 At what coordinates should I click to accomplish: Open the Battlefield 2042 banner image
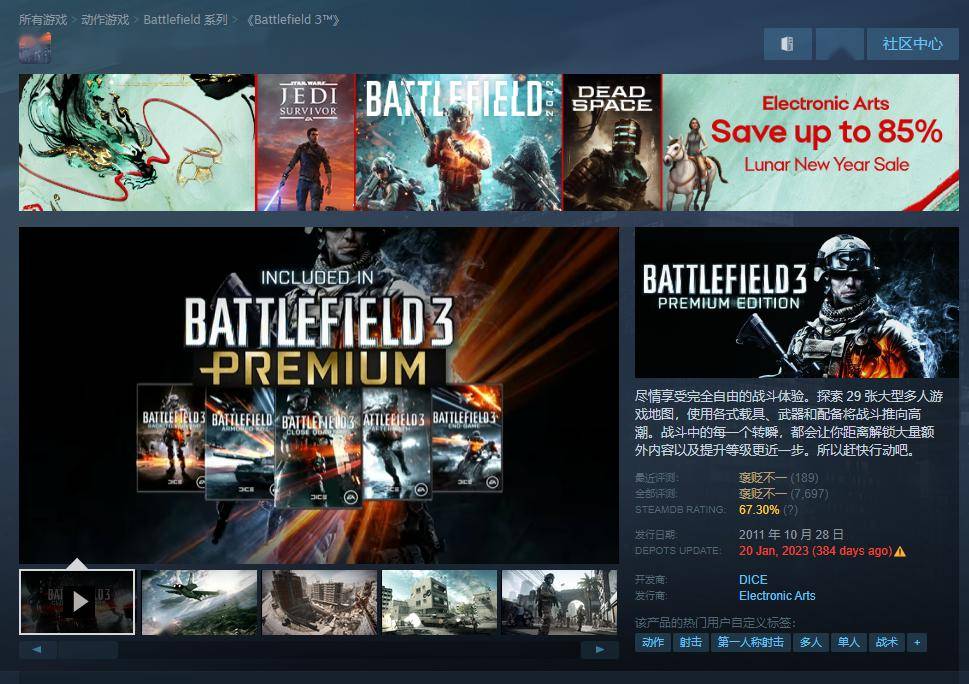click(x=459, y=142)
